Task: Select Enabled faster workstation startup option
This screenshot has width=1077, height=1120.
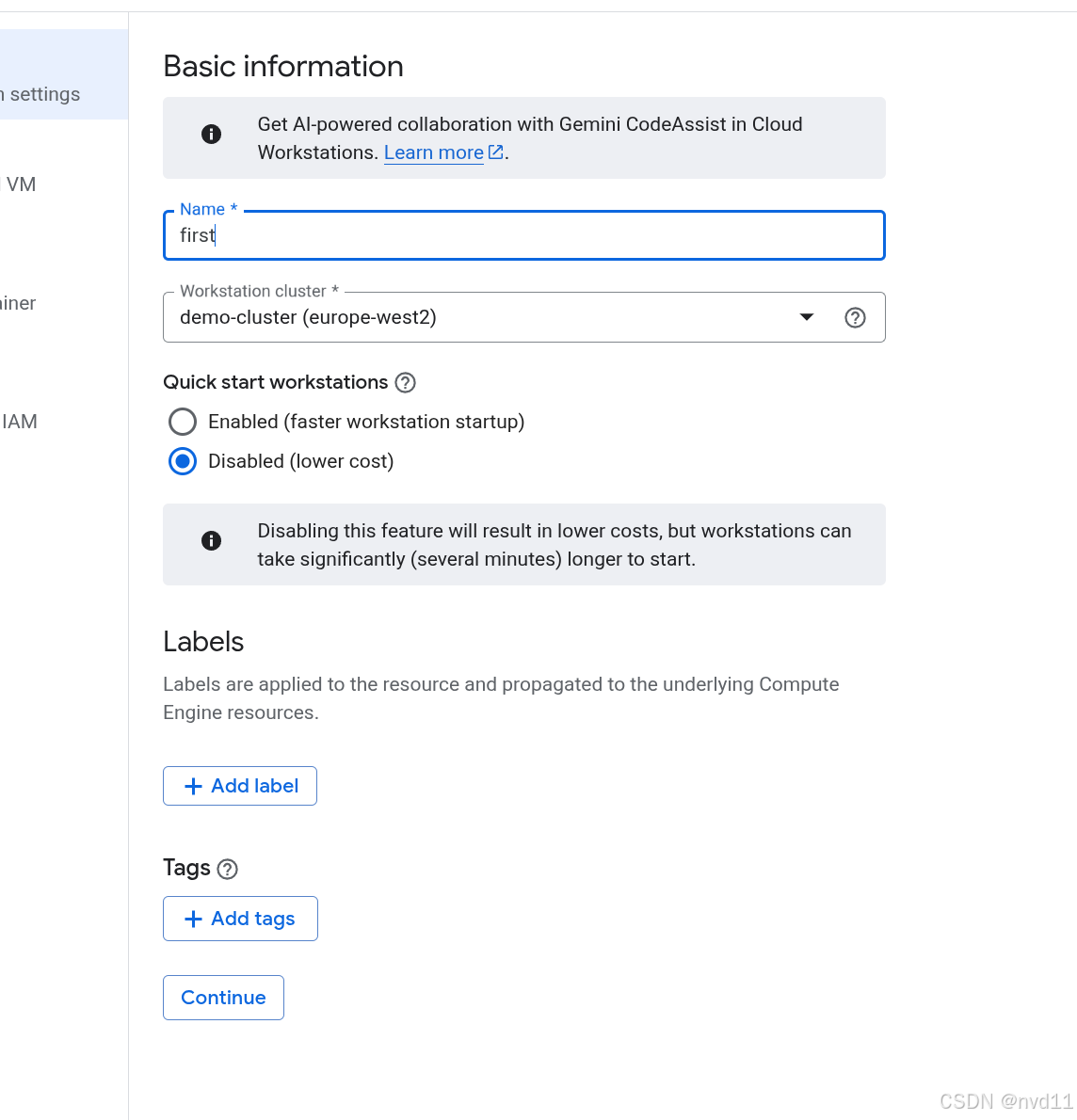Action: point(183,422)
